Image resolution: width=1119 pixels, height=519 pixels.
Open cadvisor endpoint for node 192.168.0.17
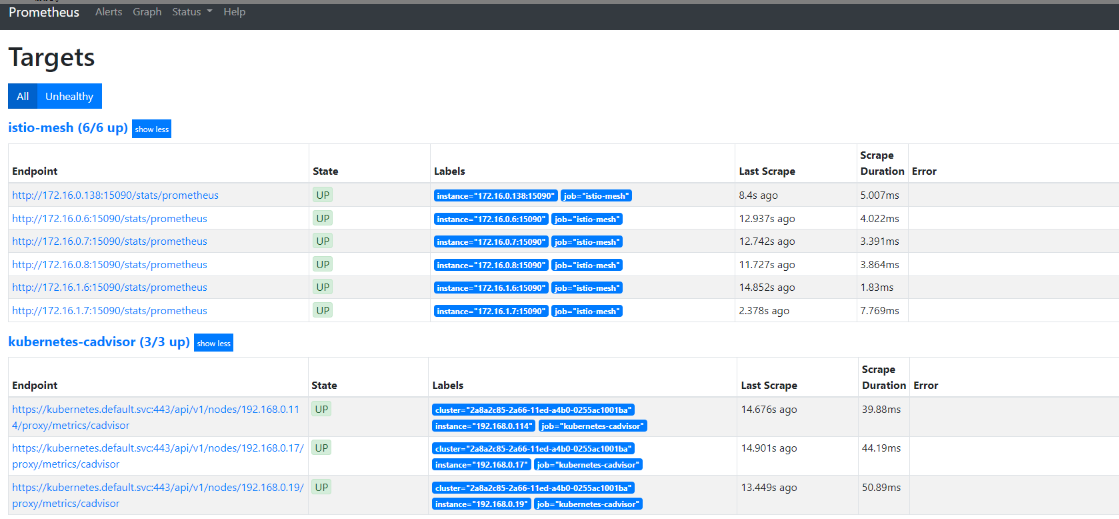[x=158, y=456]
